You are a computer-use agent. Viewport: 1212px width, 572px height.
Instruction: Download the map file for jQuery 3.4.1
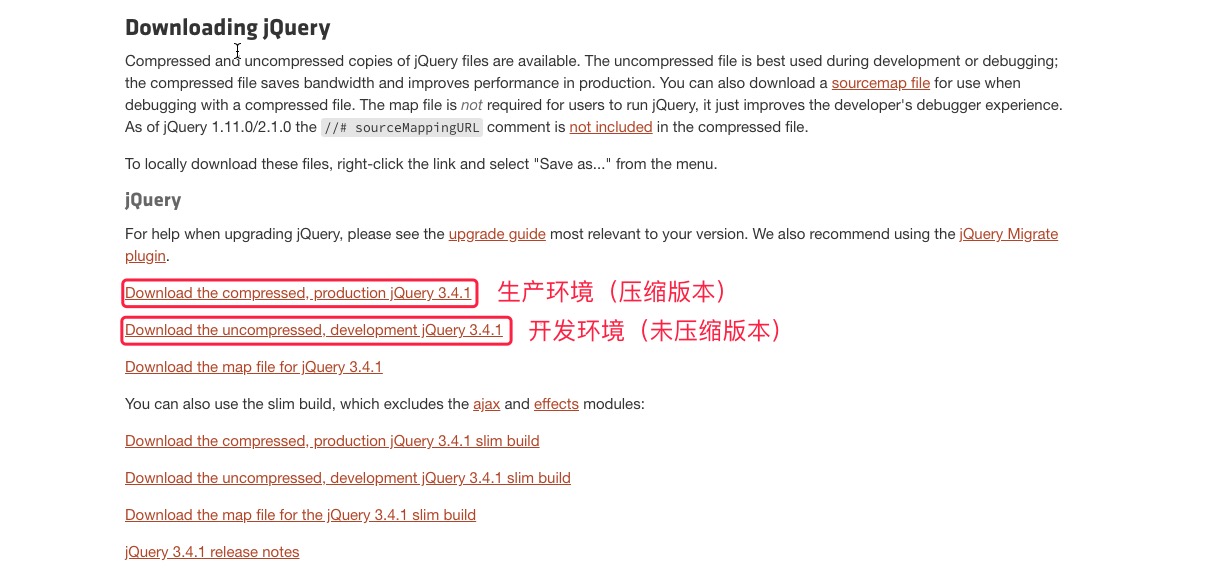tap(254, 367)
